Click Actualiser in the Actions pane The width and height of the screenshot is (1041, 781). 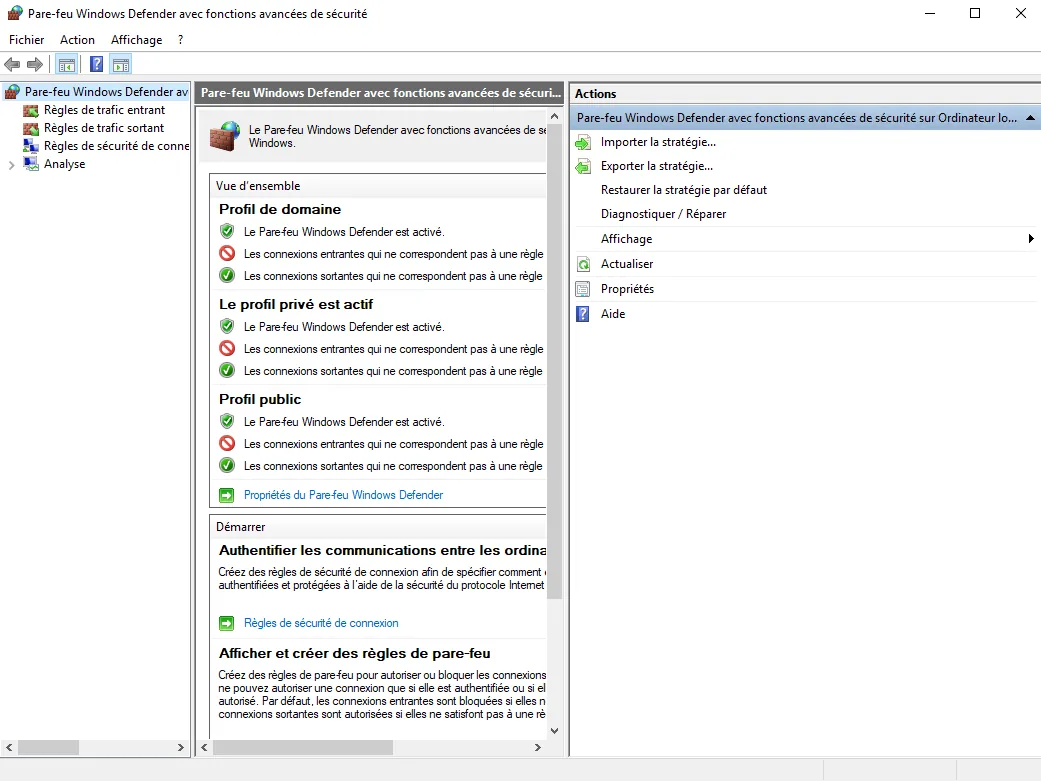(627, 264)
